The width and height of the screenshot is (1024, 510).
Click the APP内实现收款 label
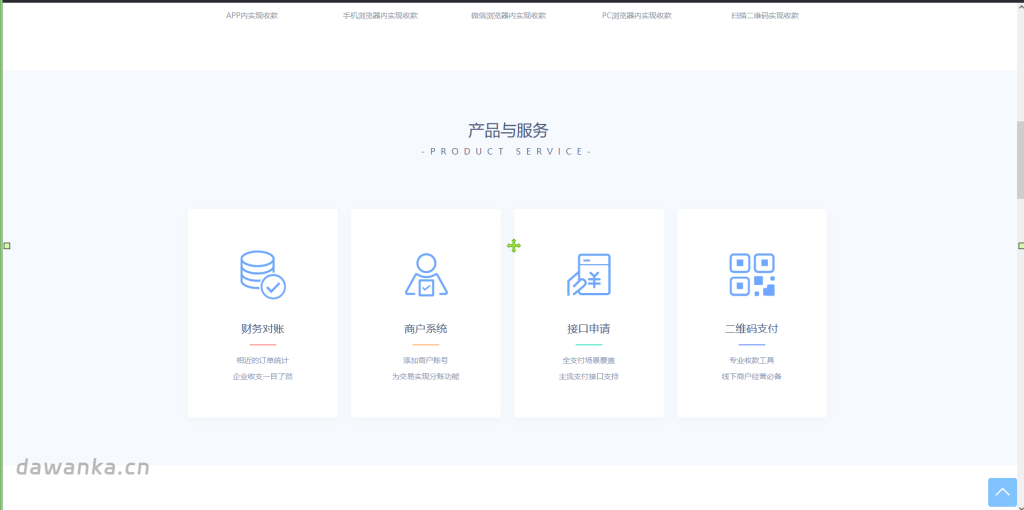pyautogui.click(x=251, y=16)
